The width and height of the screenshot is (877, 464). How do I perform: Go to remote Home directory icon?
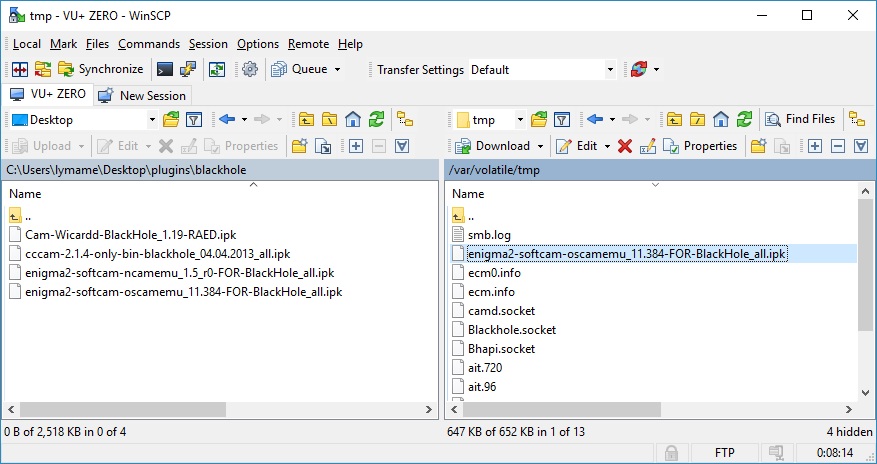[x=721, y=119]
